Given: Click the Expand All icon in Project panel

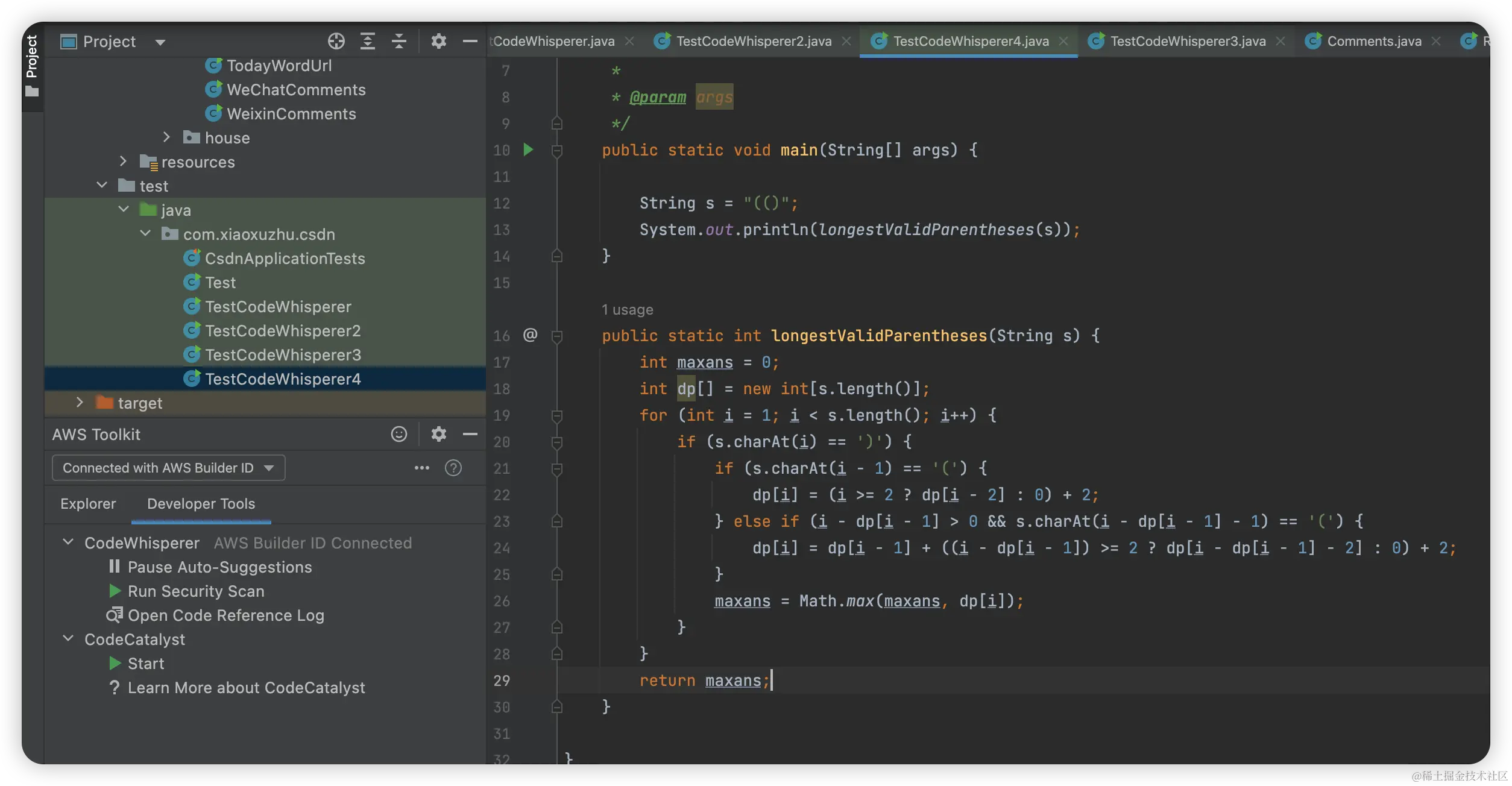Looking at the screenshot, I should coord(367,42).
